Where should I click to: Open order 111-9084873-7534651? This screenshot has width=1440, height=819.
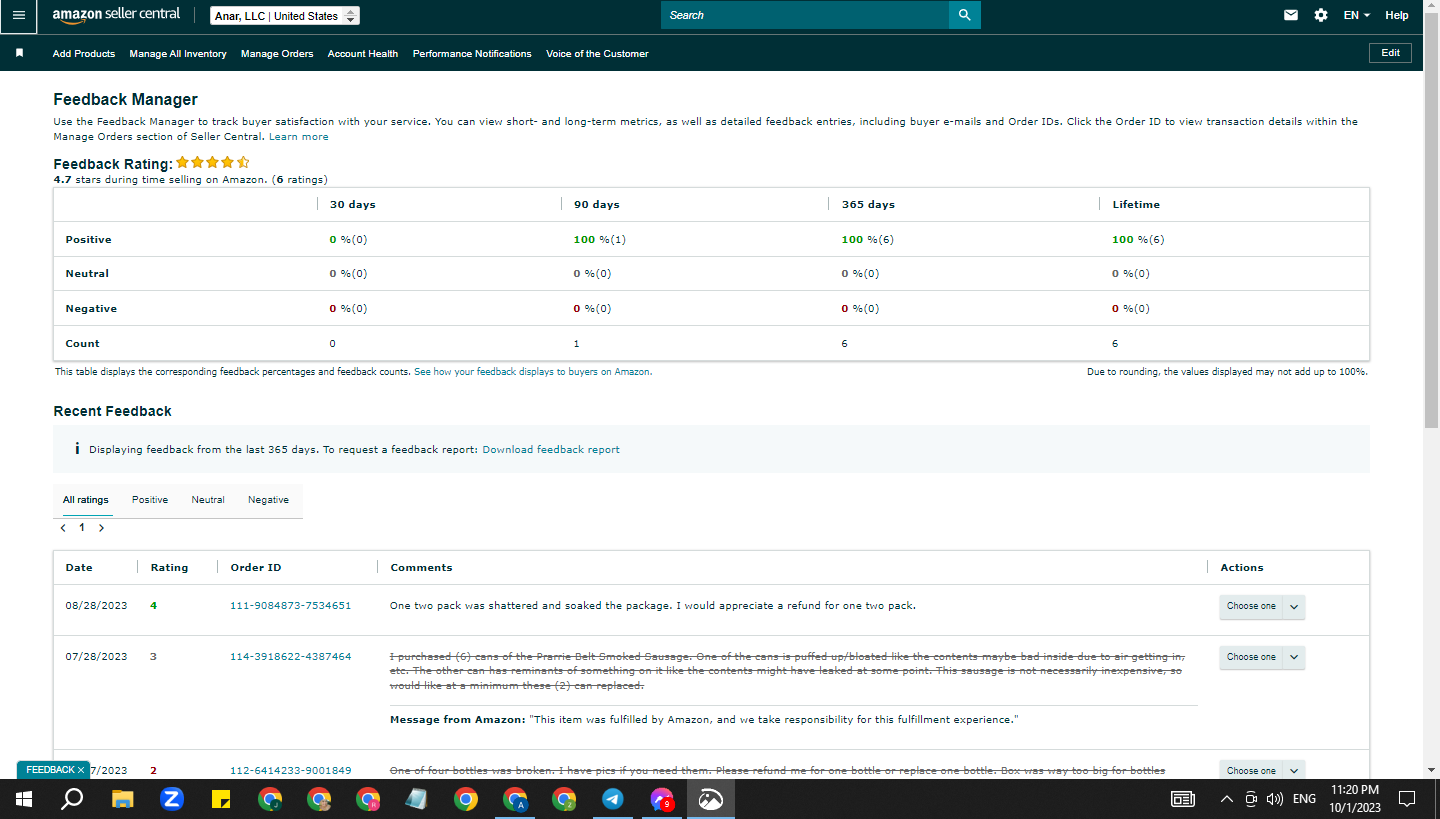pyautogui.click(x=290, y=606)
